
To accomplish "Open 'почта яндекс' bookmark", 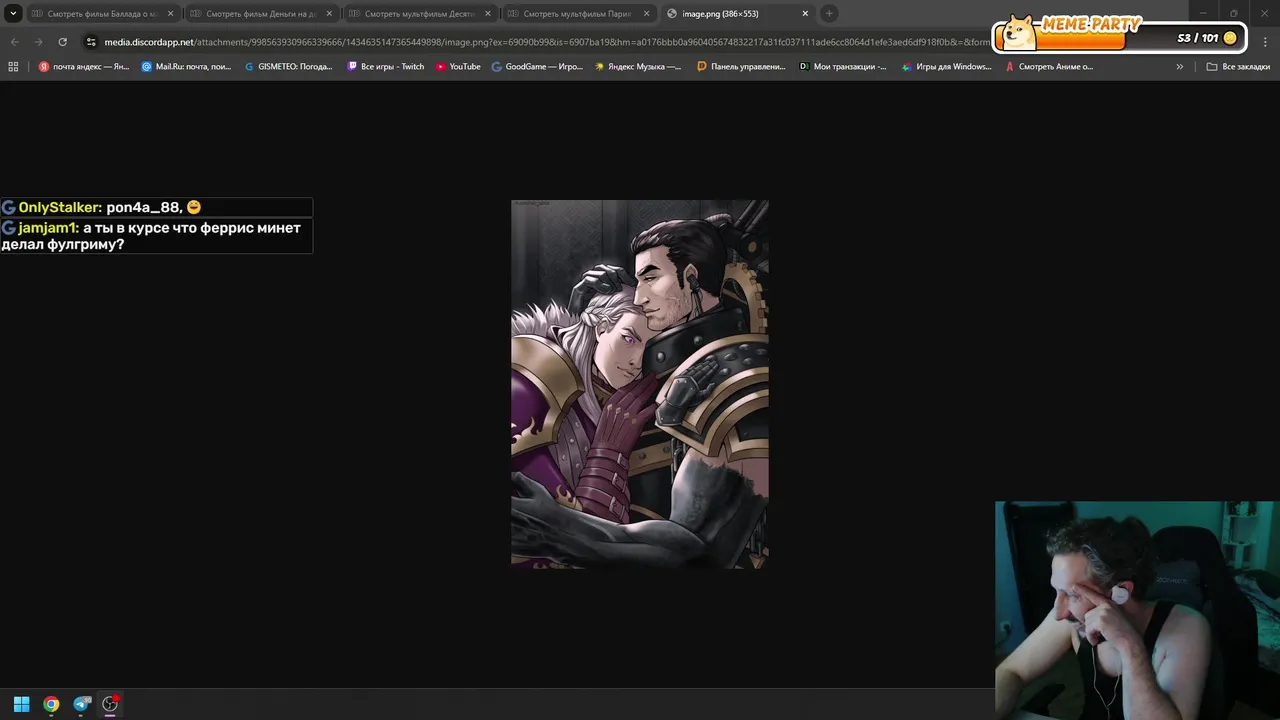I will pyautogui.click(x=84, y=67).
